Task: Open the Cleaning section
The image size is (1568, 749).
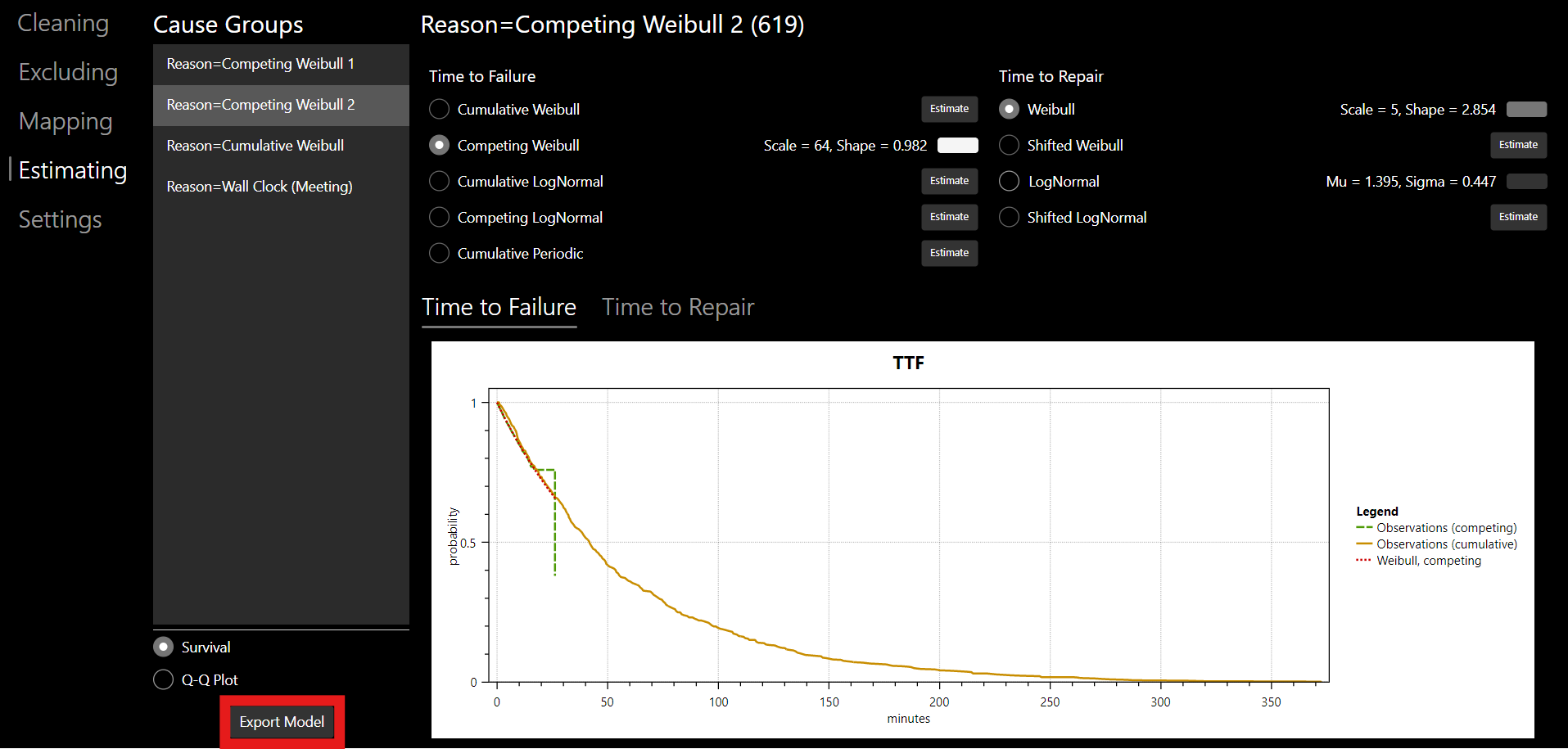Action: (63, 23)
